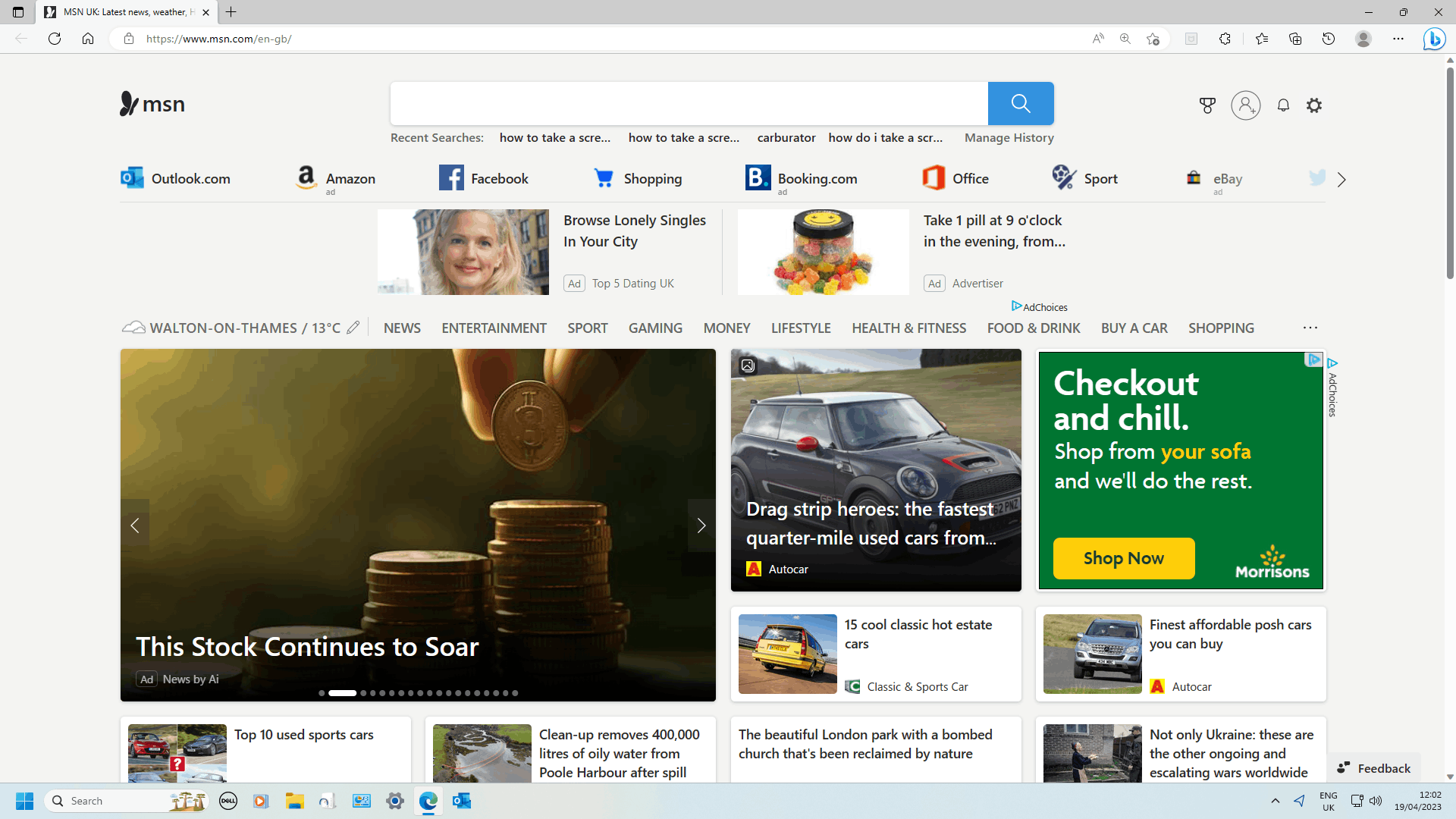Edit weather location using the pencil icon

353,327
